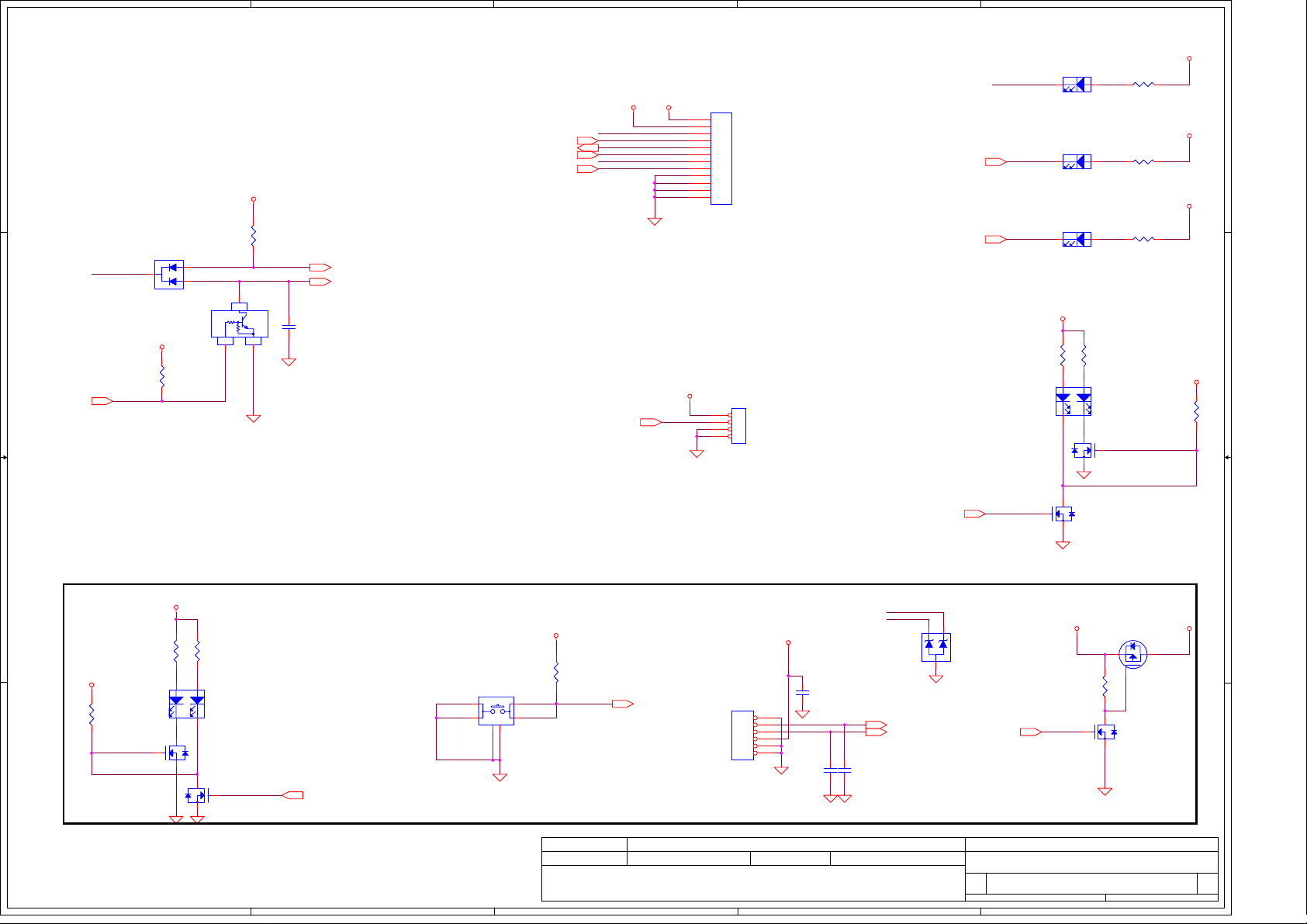The image size is (1307, 924).
Task: Select the LED whose wire has no port
Action: 1077,85
